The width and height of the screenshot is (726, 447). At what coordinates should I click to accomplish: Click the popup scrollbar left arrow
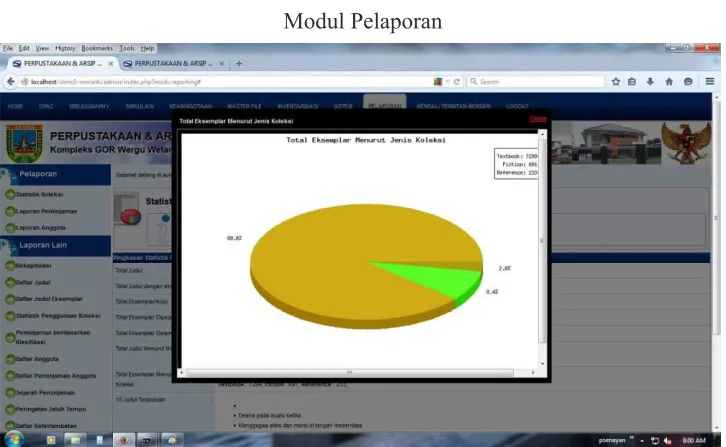coord(182,372)
